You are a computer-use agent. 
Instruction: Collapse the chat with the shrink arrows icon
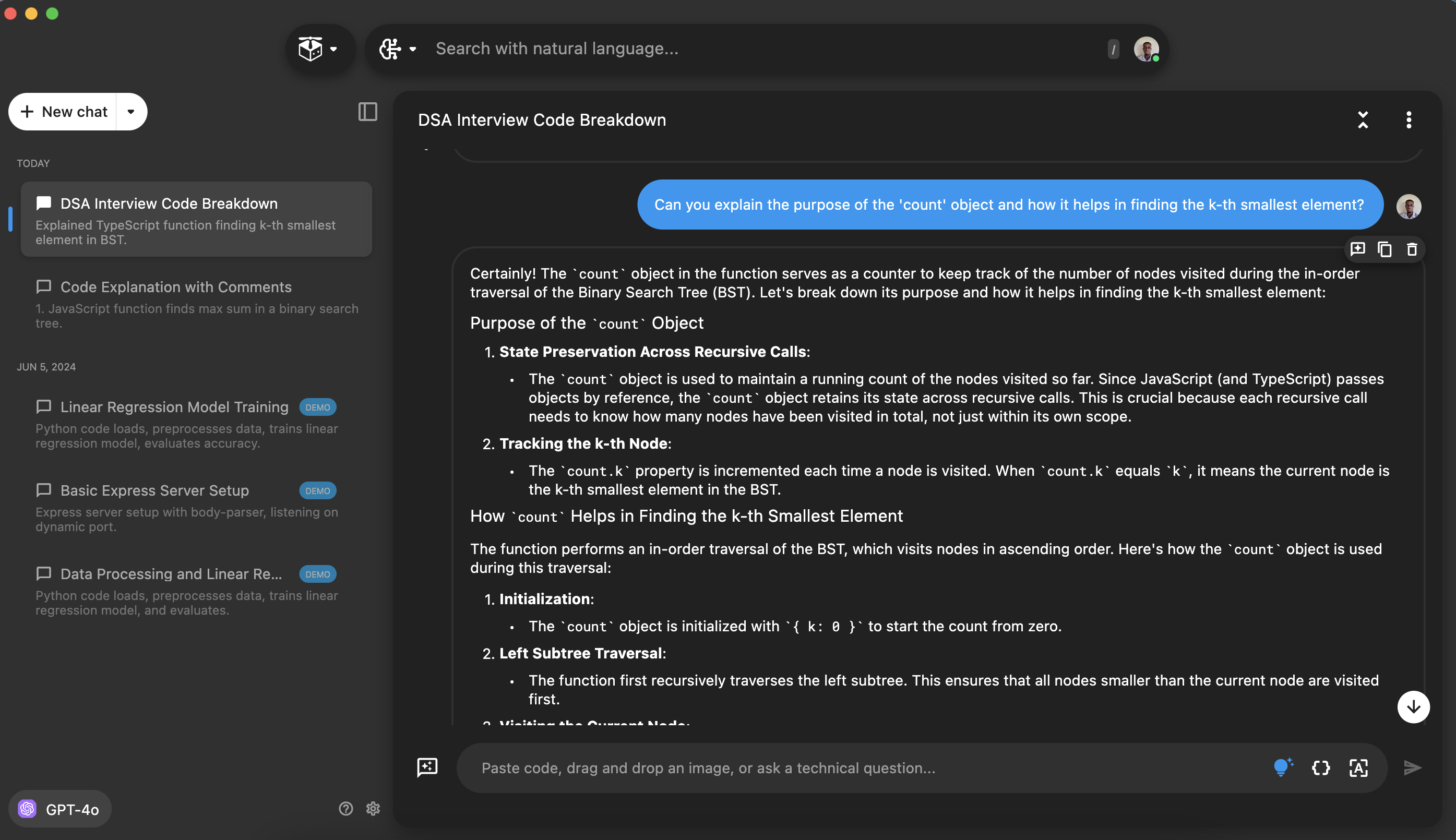click(1363, 120)
